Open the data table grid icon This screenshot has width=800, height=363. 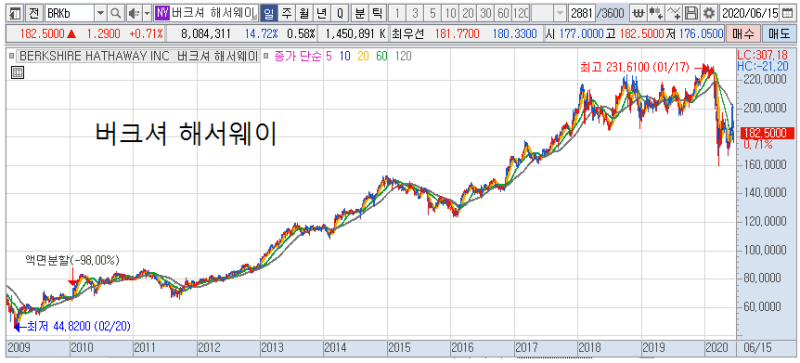pyautogui.click(x=17, y=73)
